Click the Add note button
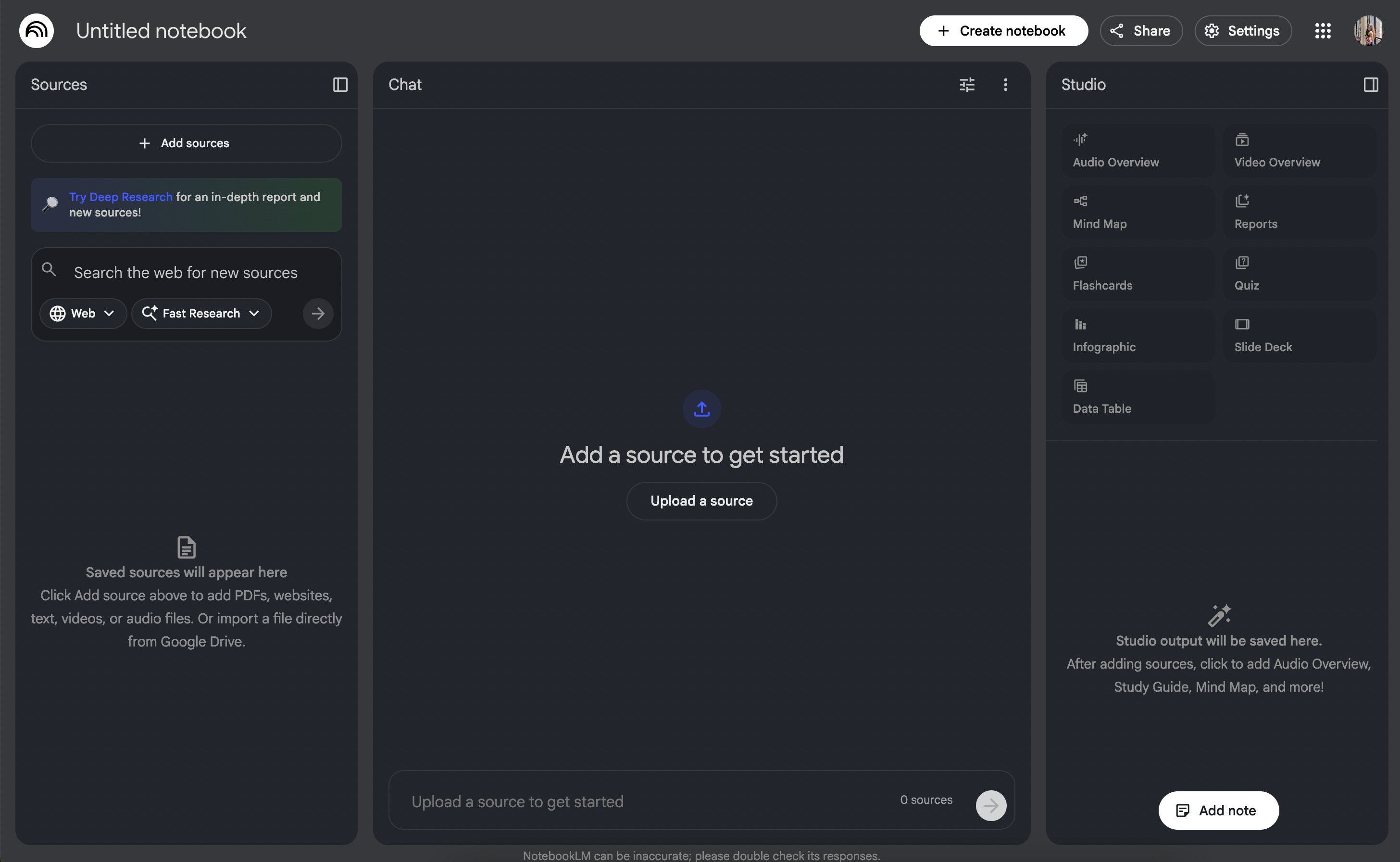 pos(1218,810)
